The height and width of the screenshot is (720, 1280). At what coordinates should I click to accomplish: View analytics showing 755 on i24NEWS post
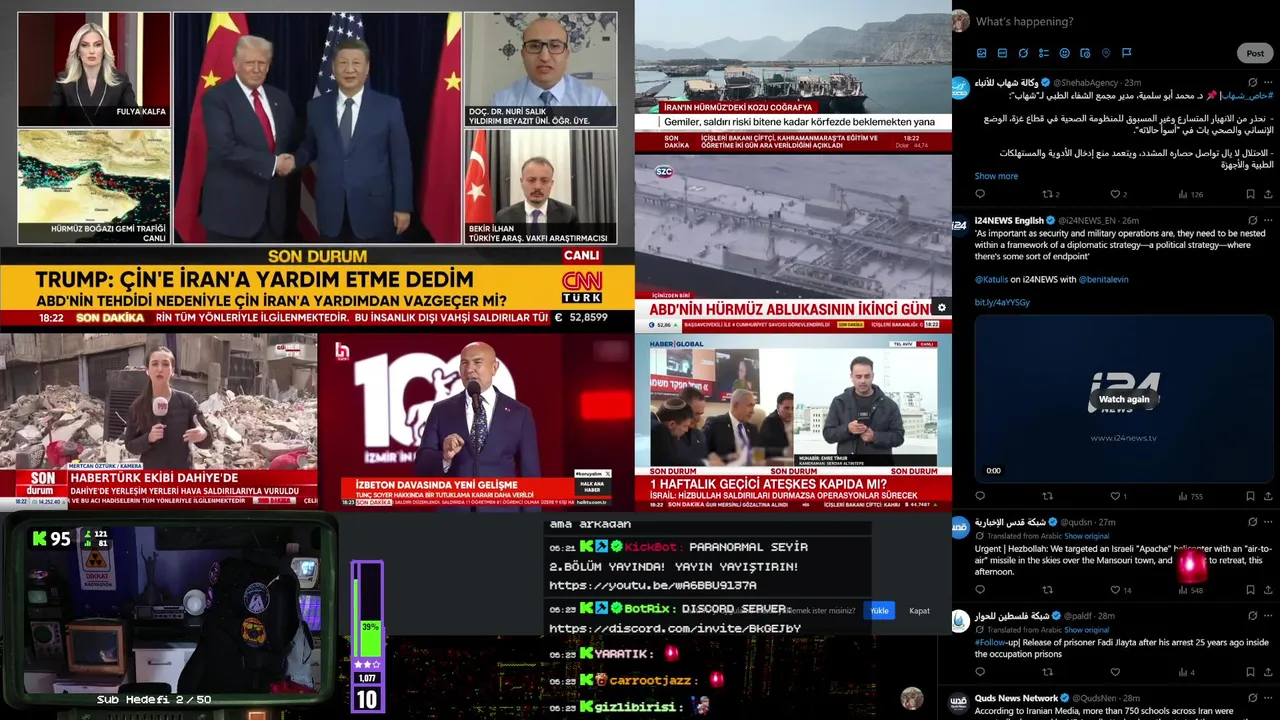(1189, 496)
